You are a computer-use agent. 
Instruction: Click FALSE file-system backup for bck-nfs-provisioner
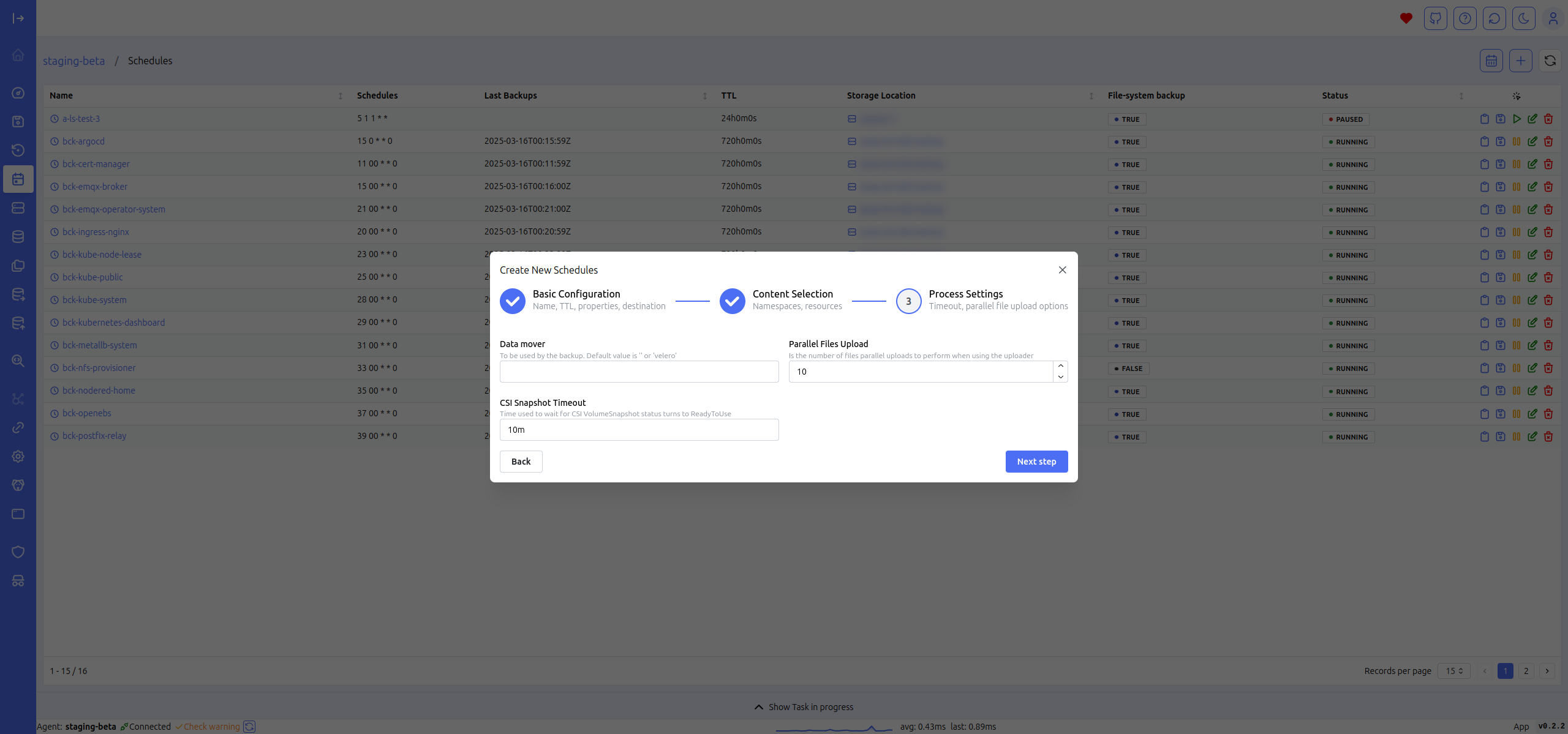pyautogui.click(x=1128, y=369)
